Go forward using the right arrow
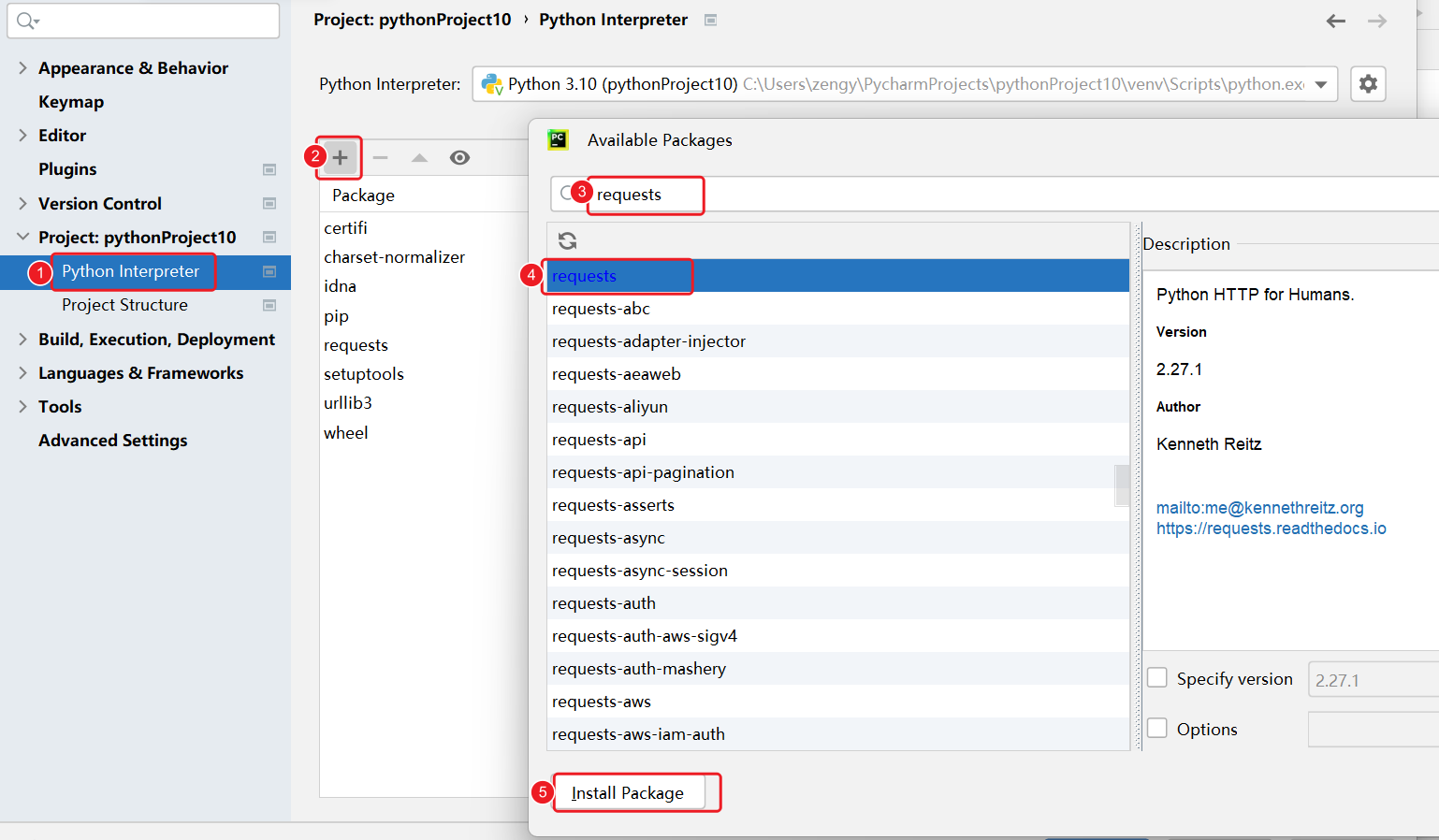Image resolution: width=1439 pixels, height=840 pixels. tap(1377, 21)
